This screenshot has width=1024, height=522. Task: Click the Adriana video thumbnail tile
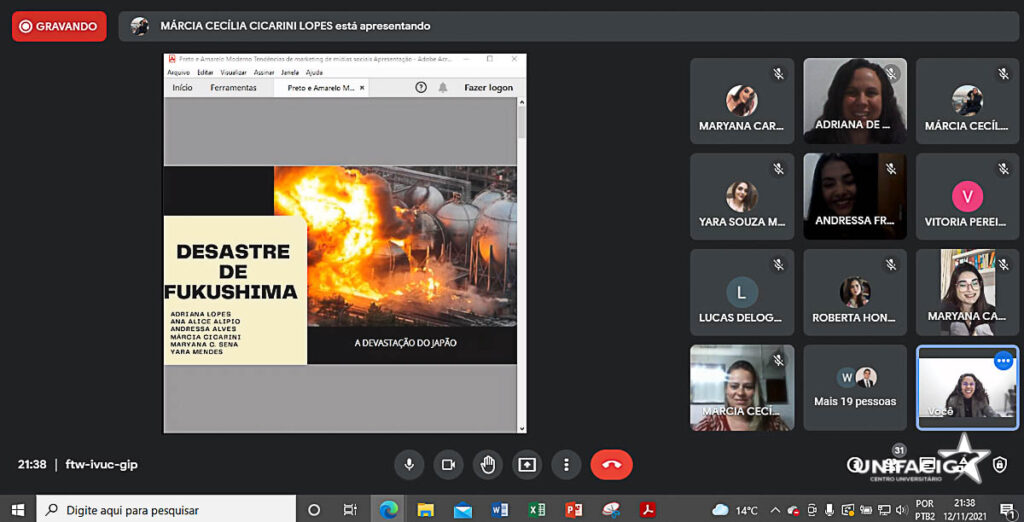click(854, 100)
